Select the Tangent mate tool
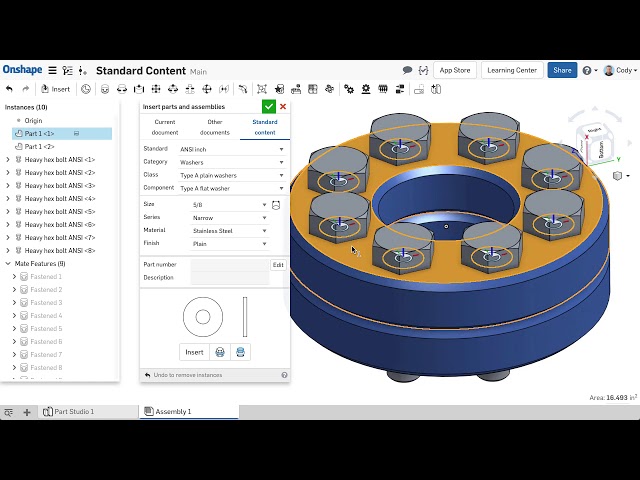 tap(243, 89)
